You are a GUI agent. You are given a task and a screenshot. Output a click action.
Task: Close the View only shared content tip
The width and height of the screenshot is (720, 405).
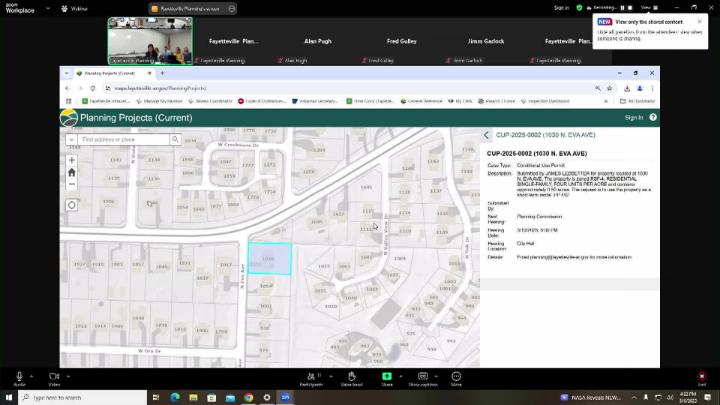[699, 22]
